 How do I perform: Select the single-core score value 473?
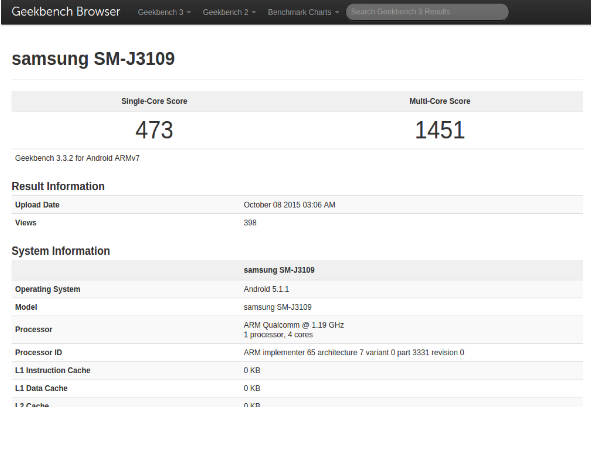pos(154,130)
